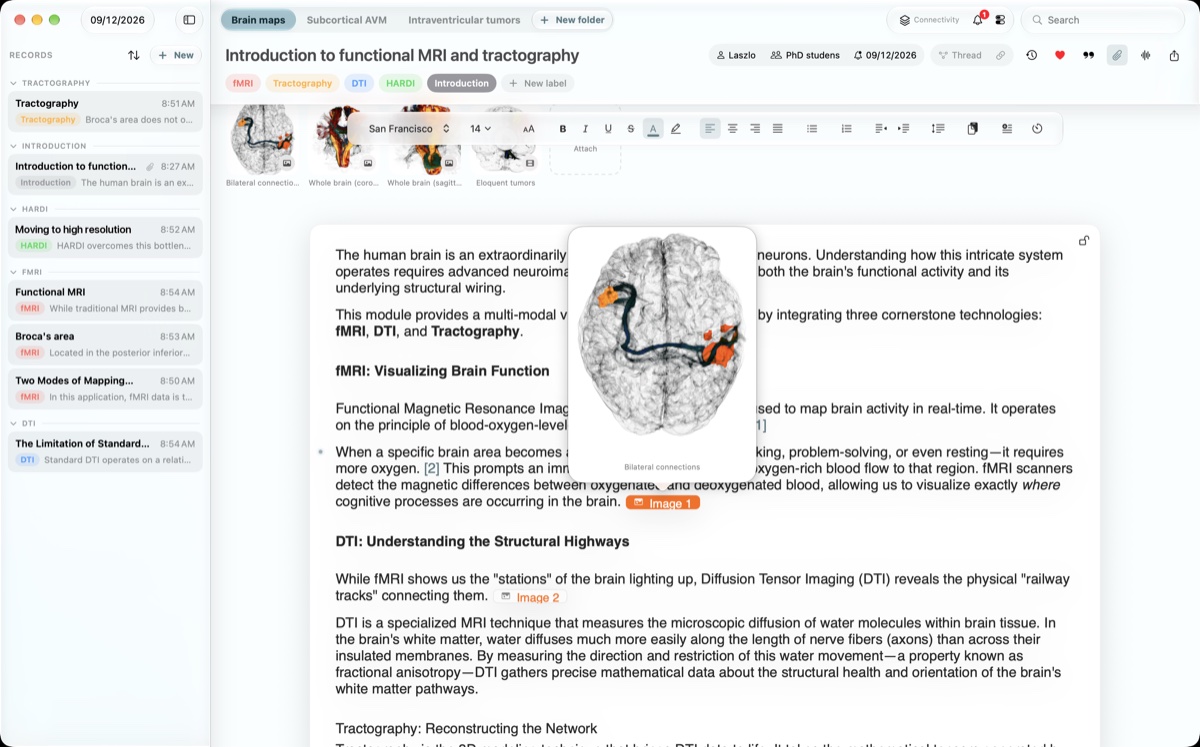This screenshot has width=1200, height=747.
Task: Click the share icon
Action: (1174, 55)
